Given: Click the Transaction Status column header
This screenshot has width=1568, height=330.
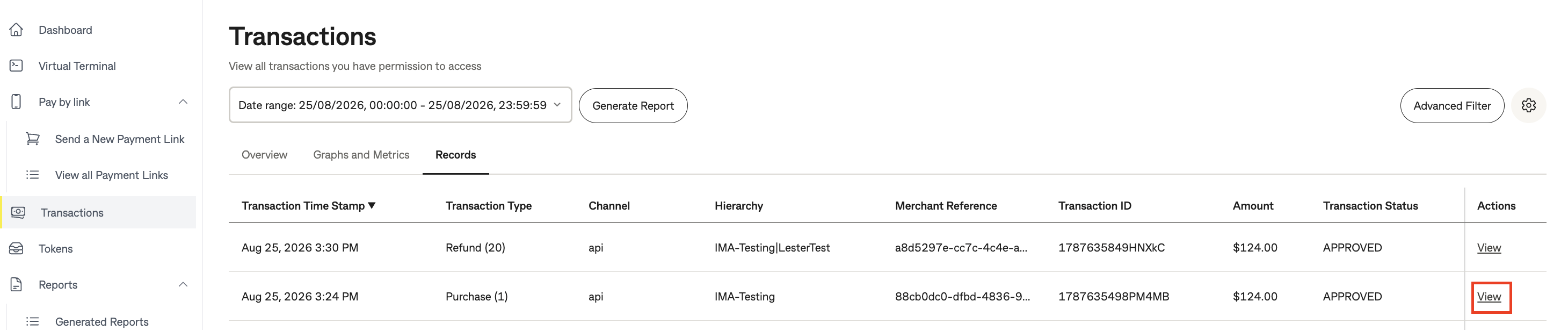Looking at the screenshot, I should (x=1370, y=206).
